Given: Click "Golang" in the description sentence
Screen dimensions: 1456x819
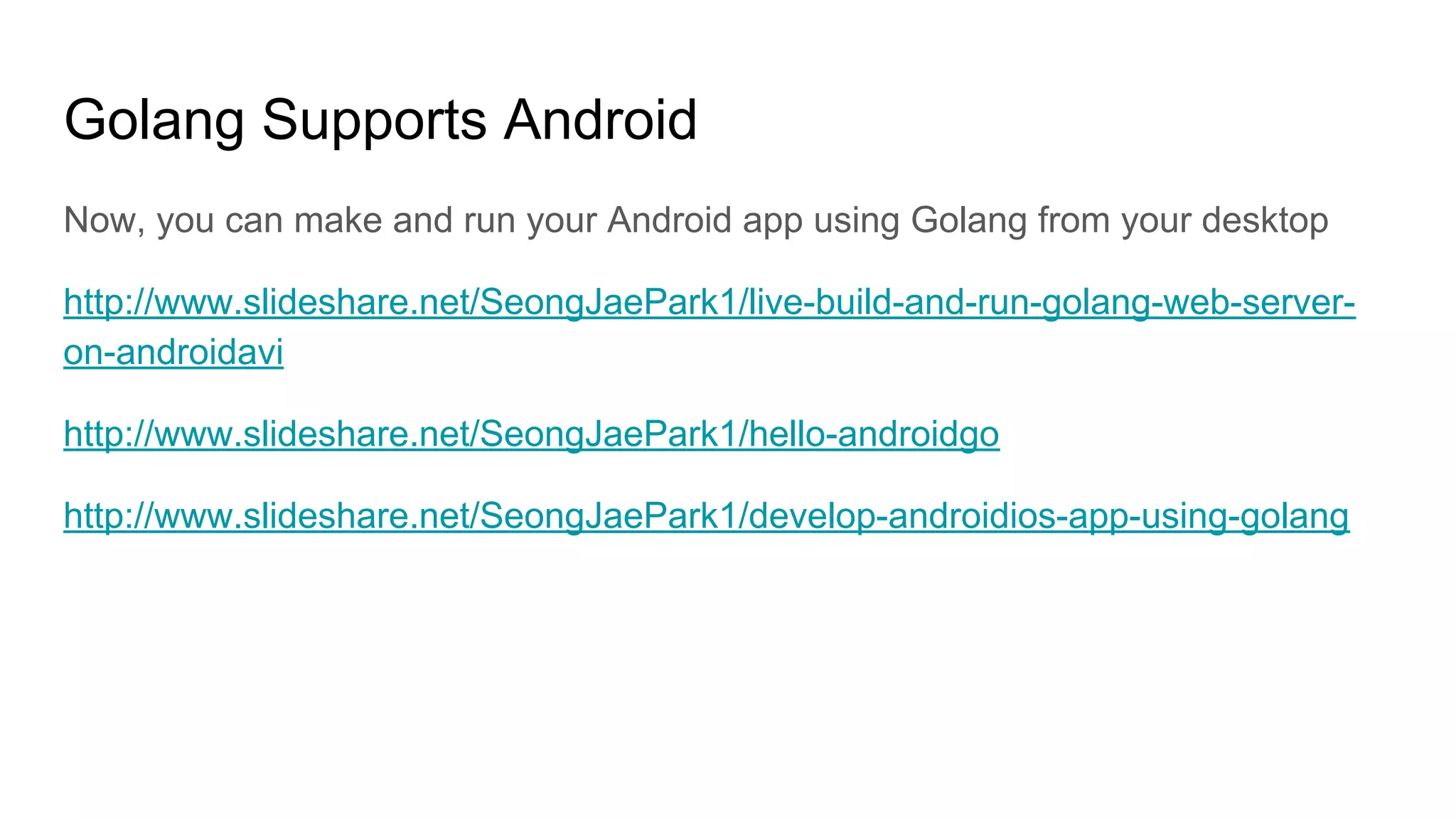Looking at the screenshot, I should 968,220.
